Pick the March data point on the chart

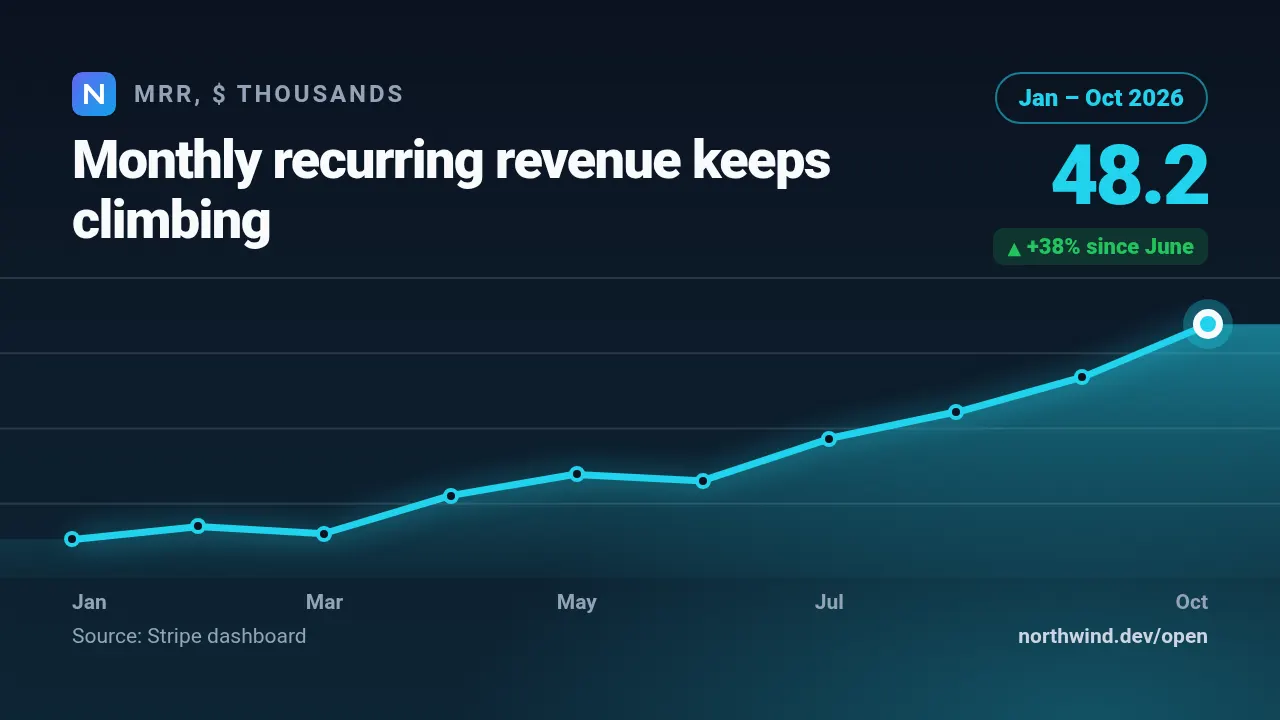coord(324,534)
